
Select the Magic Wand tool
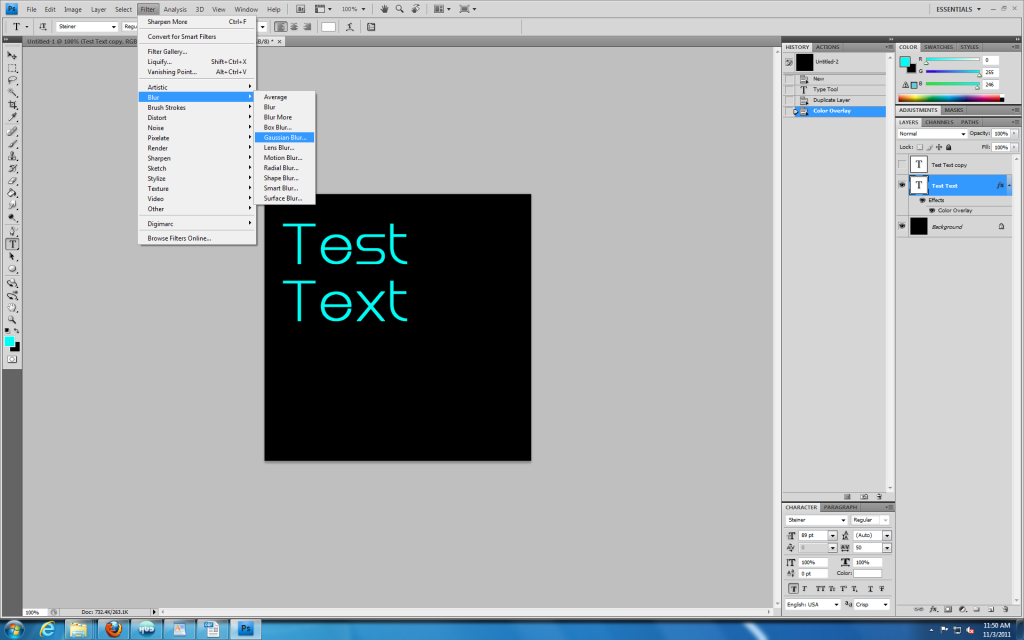tap(12, 93)
